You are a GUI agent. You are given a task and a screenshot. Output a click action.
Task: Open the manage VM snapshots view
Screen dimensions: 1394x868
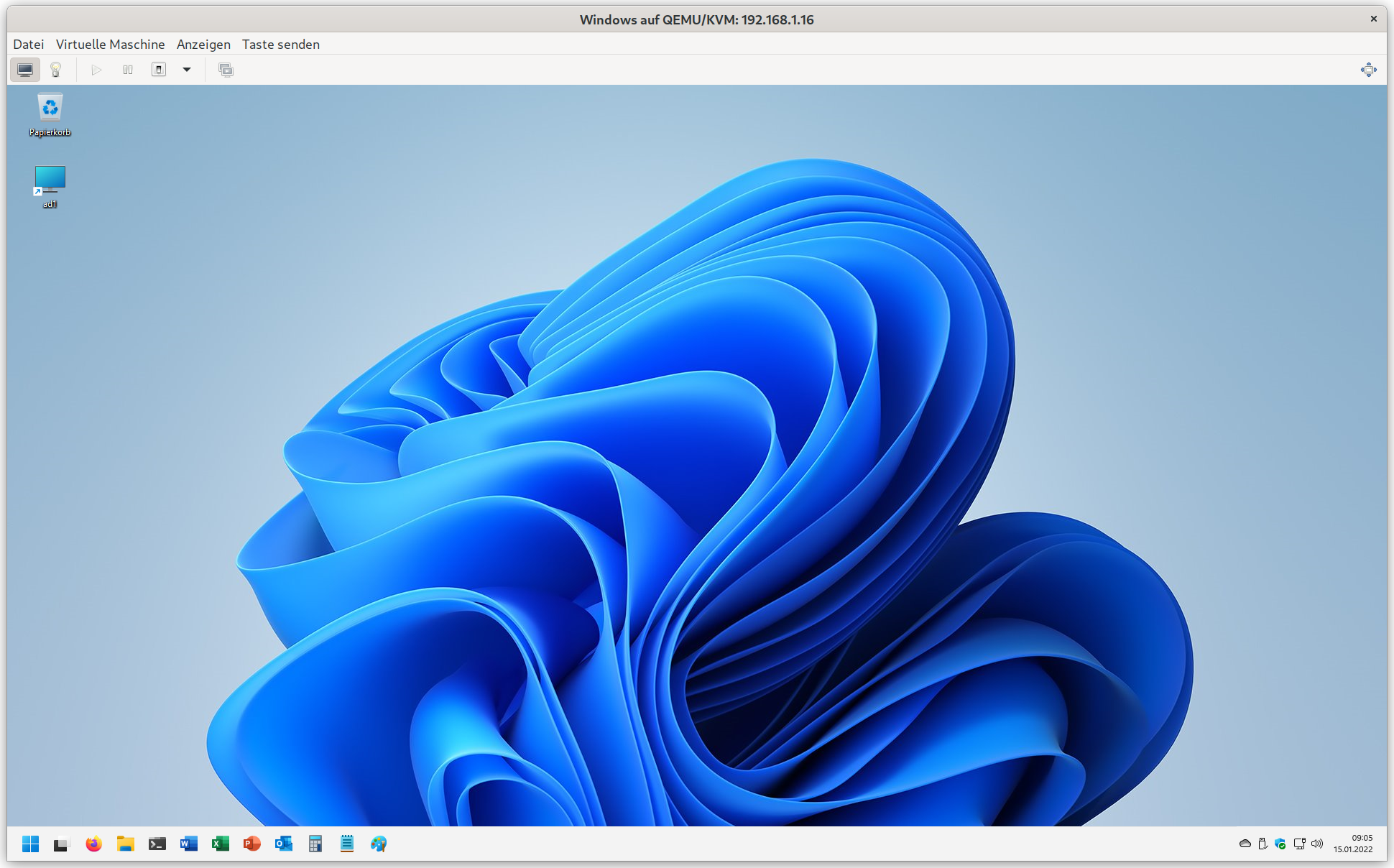[x=226, y=70]
